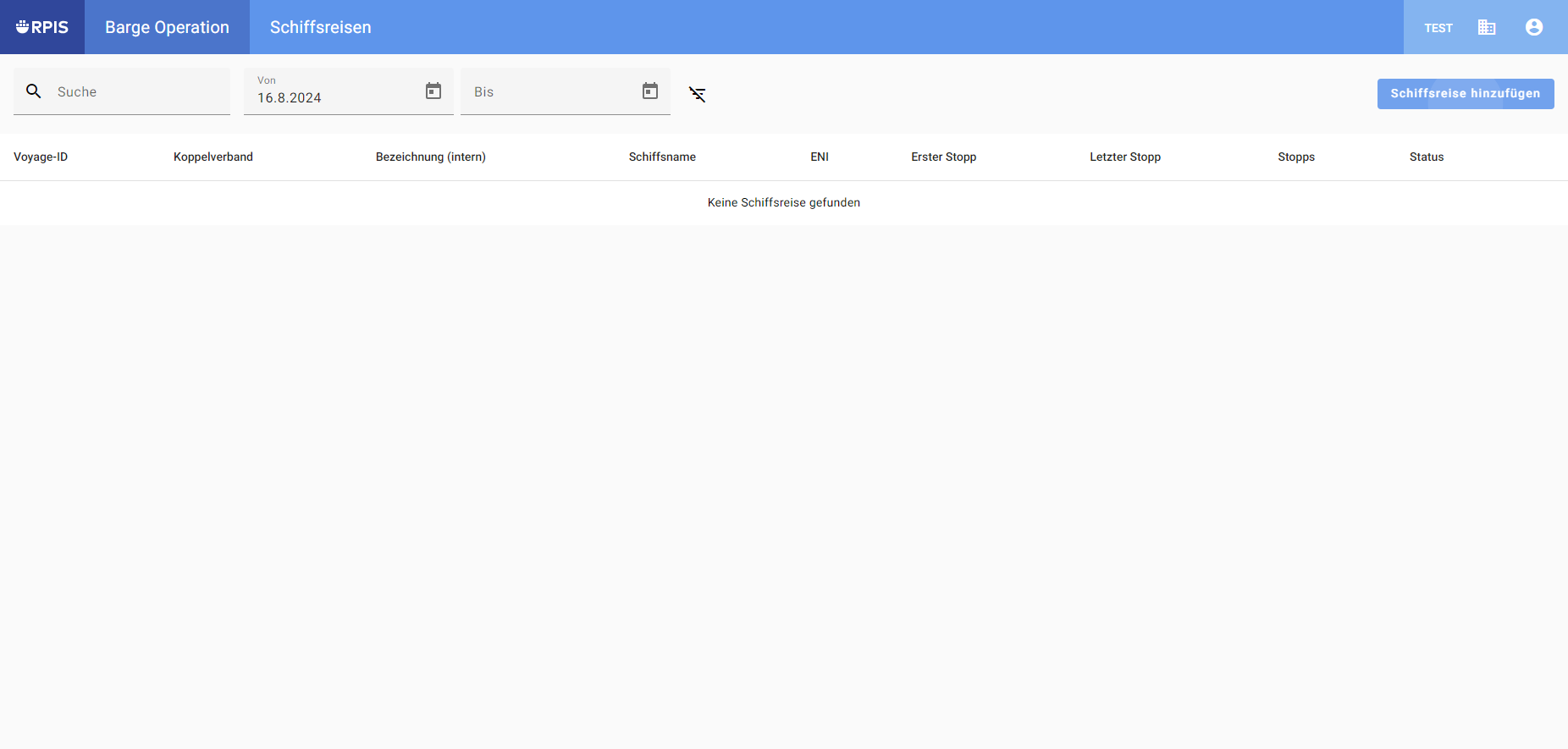The width and height of the screenshot is (1568, 749).
Task: Sort by Schiffsname column header
Action: [x=662, y=157]
